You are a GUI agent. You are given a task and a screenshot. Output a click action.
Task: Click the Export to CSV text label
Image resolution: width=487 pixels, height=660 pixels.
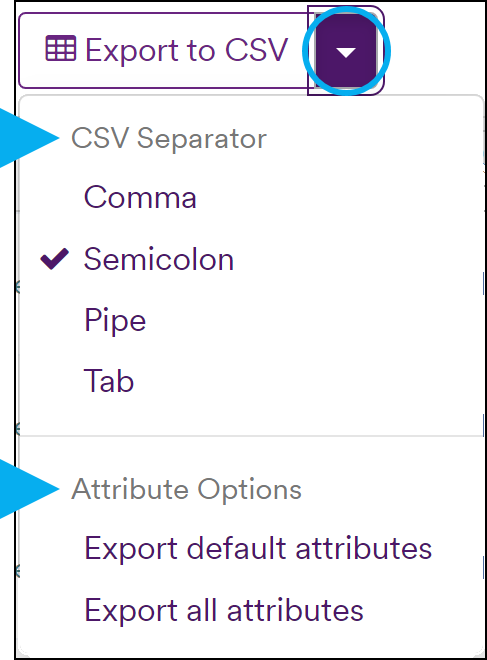point(187,51)
